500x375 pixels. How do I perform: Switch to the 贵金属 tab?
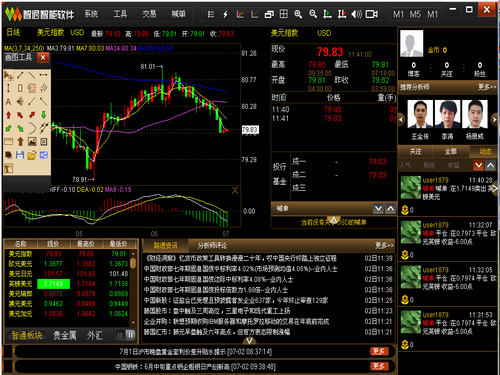(65, 335)
